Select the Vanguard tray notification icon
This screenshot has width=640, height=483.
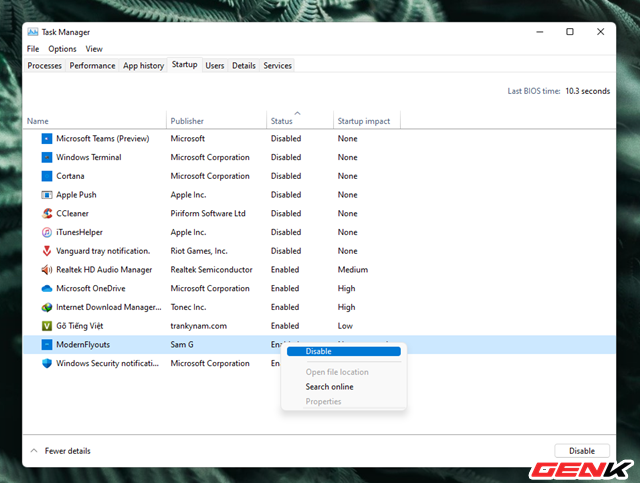[47, 251]
